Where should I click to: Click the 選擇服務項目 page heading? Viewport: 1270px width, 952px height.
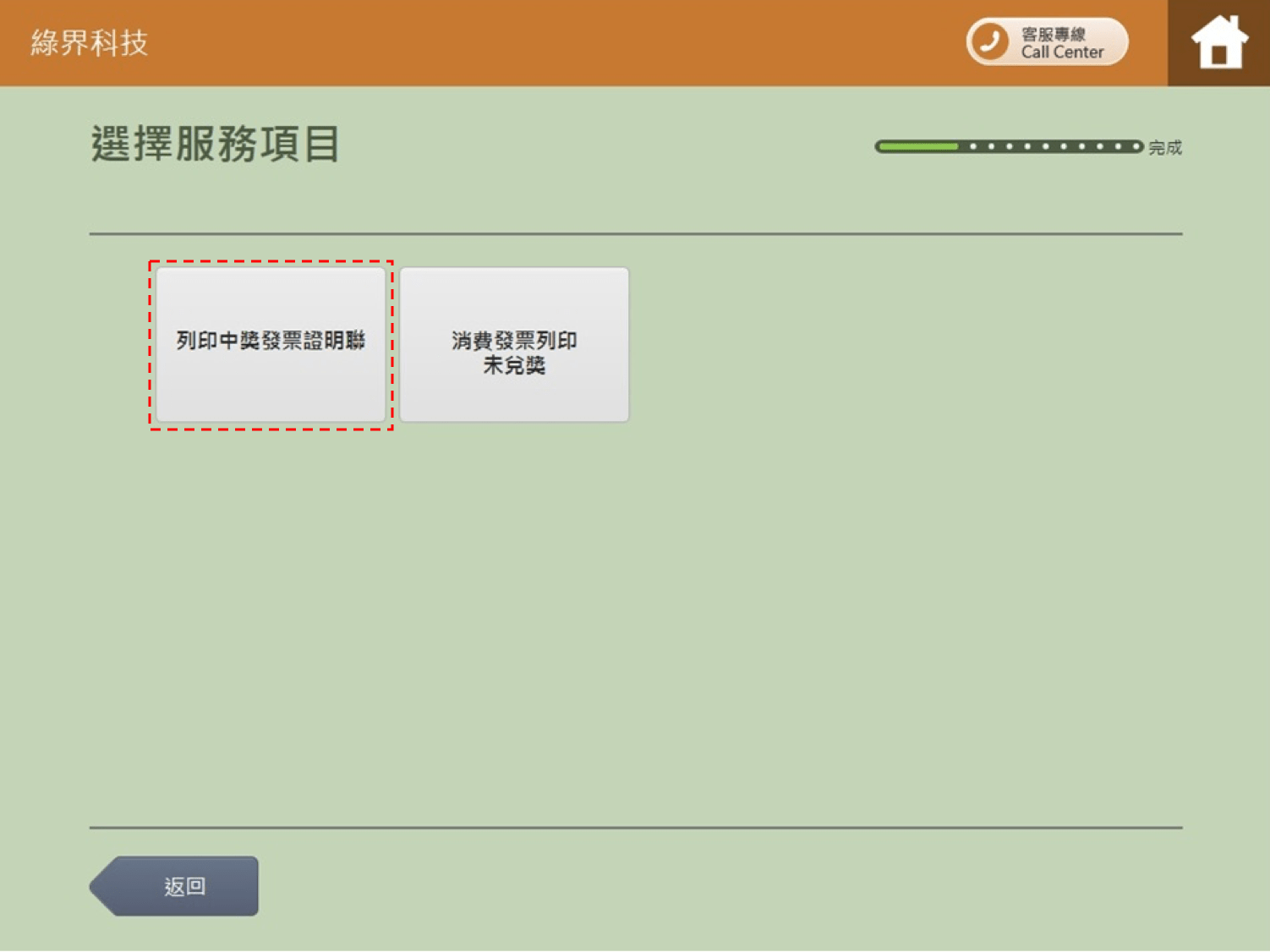tap(215, 144)
